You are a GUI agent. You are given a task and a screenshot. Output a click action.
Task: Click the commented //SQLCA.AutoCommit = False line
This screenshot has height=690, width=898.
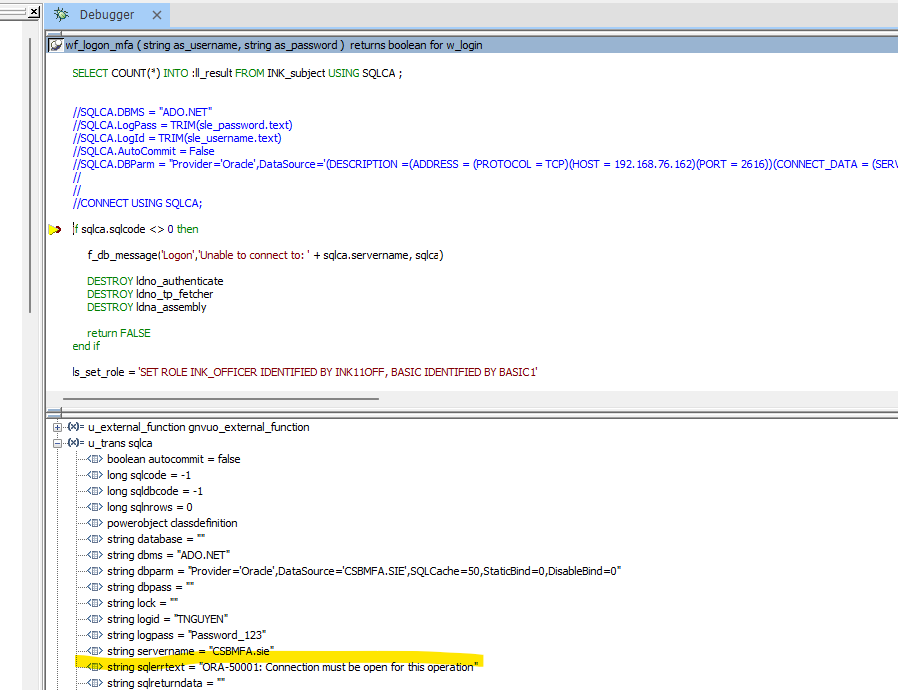click(143, 152)
